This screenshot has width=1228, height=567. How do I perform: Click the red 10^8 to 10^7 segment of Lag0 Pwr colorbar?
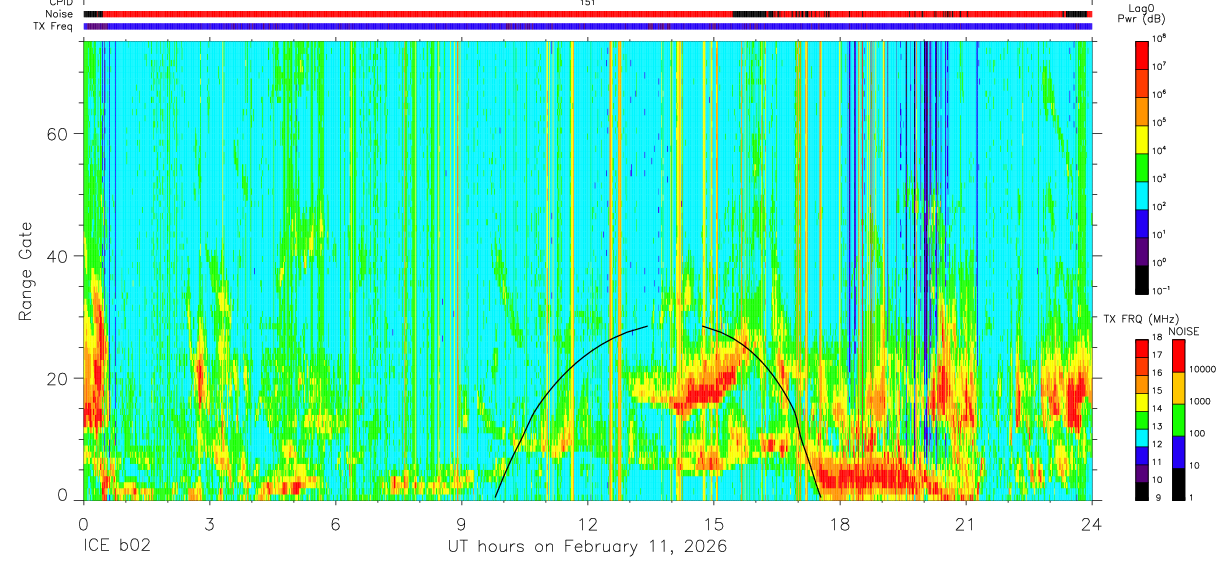click(1142, 53)
